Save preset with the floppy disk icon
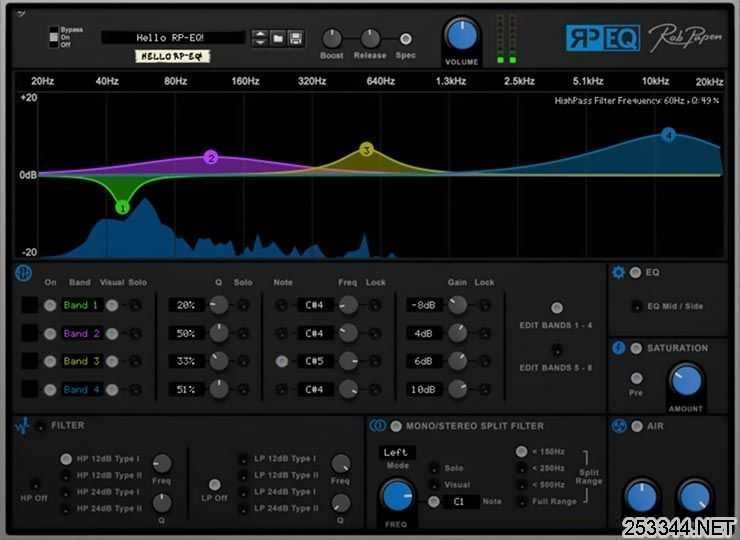 296,38
